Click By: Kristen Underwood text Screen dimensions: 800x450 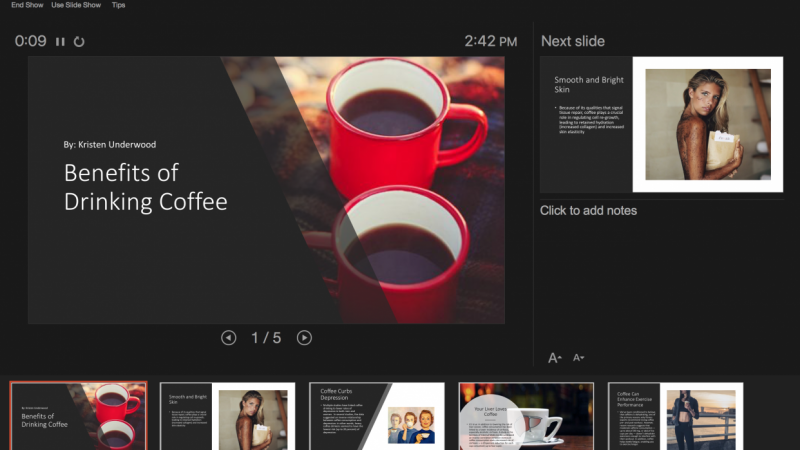click(x=110, y=145)
